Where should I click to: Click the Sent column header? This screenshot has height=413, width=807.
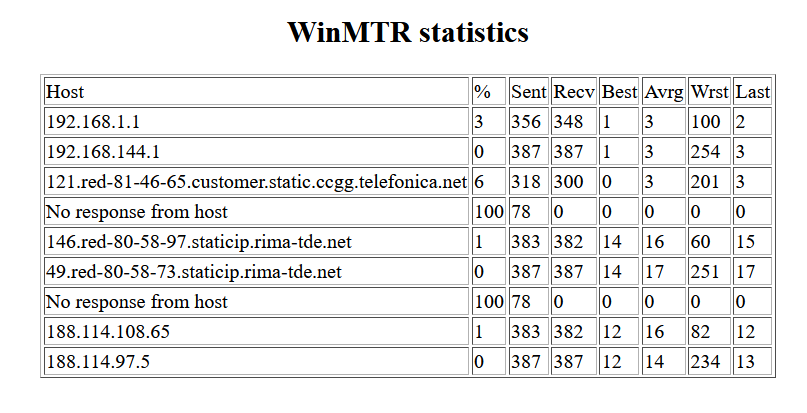click(x=528, y=92)
